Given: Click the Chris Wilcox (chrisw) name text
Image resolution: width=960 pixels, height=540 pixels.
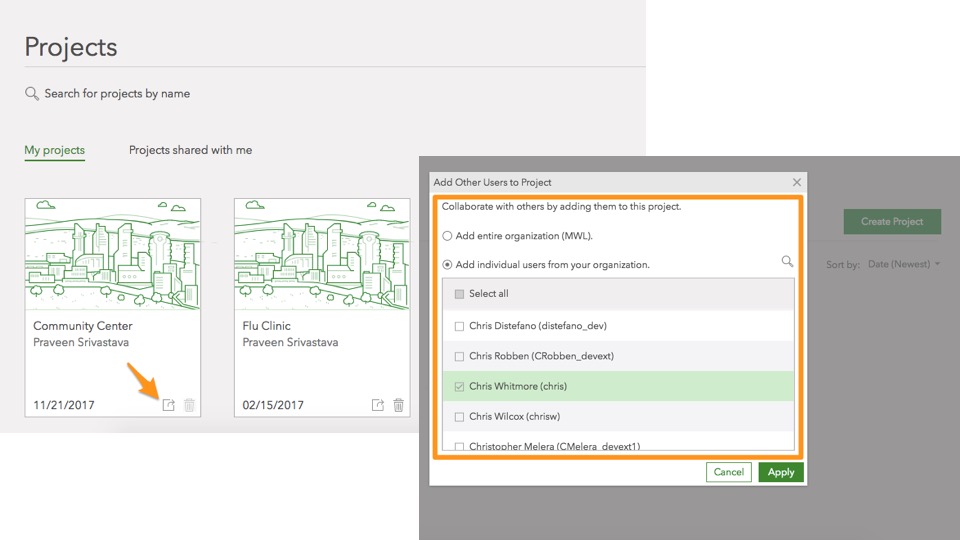Looking at the screenshot, I should [x=514, y=416].
